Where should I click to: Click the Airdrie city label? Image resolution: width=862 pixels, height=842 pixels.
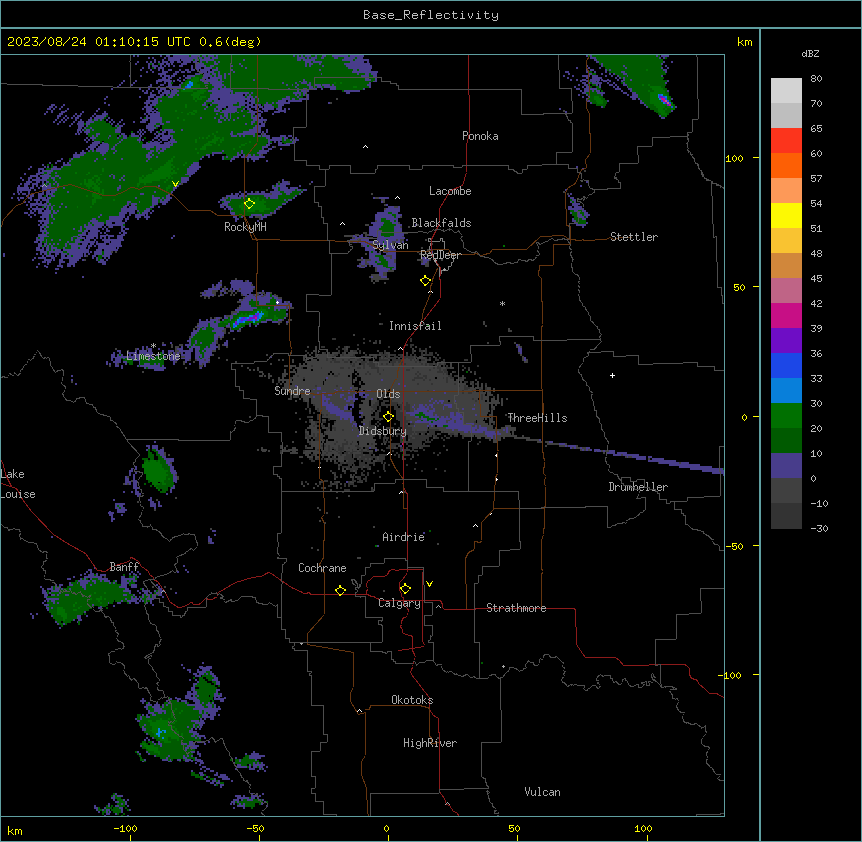[404, 537]
